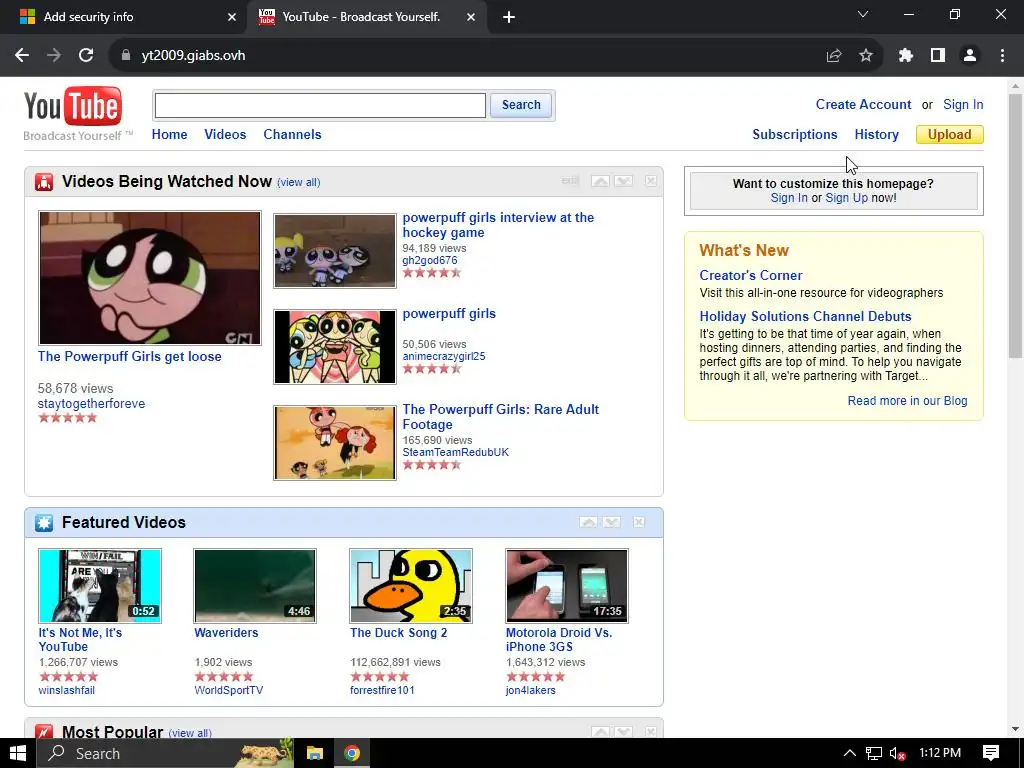Open the Extensions puzzle icon
Screen dimensions: 1024x768
(x=906, y=56)
